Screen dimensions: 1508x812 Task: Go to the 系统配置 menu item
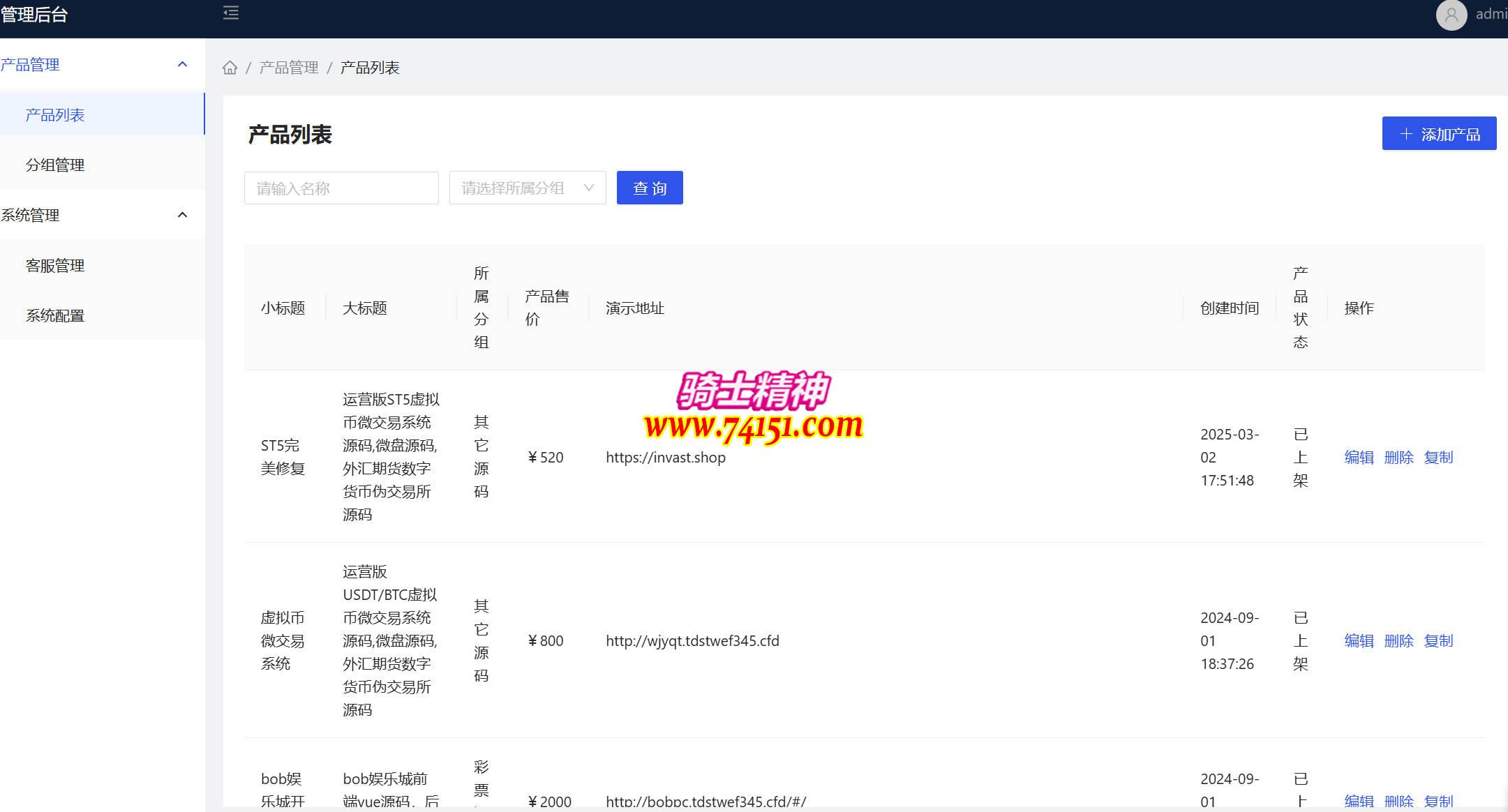pyautogui.click(x=55, y=315)
